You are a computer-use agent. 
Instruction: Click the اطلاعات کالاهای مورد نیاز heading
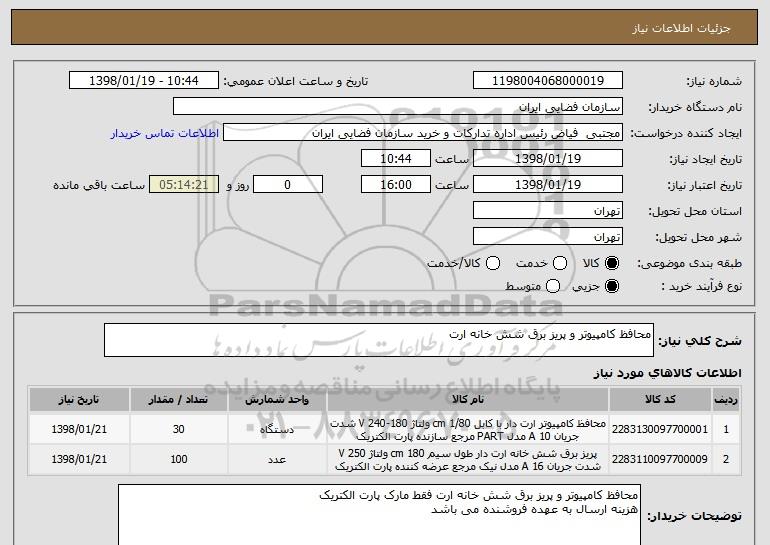point(667,373)
